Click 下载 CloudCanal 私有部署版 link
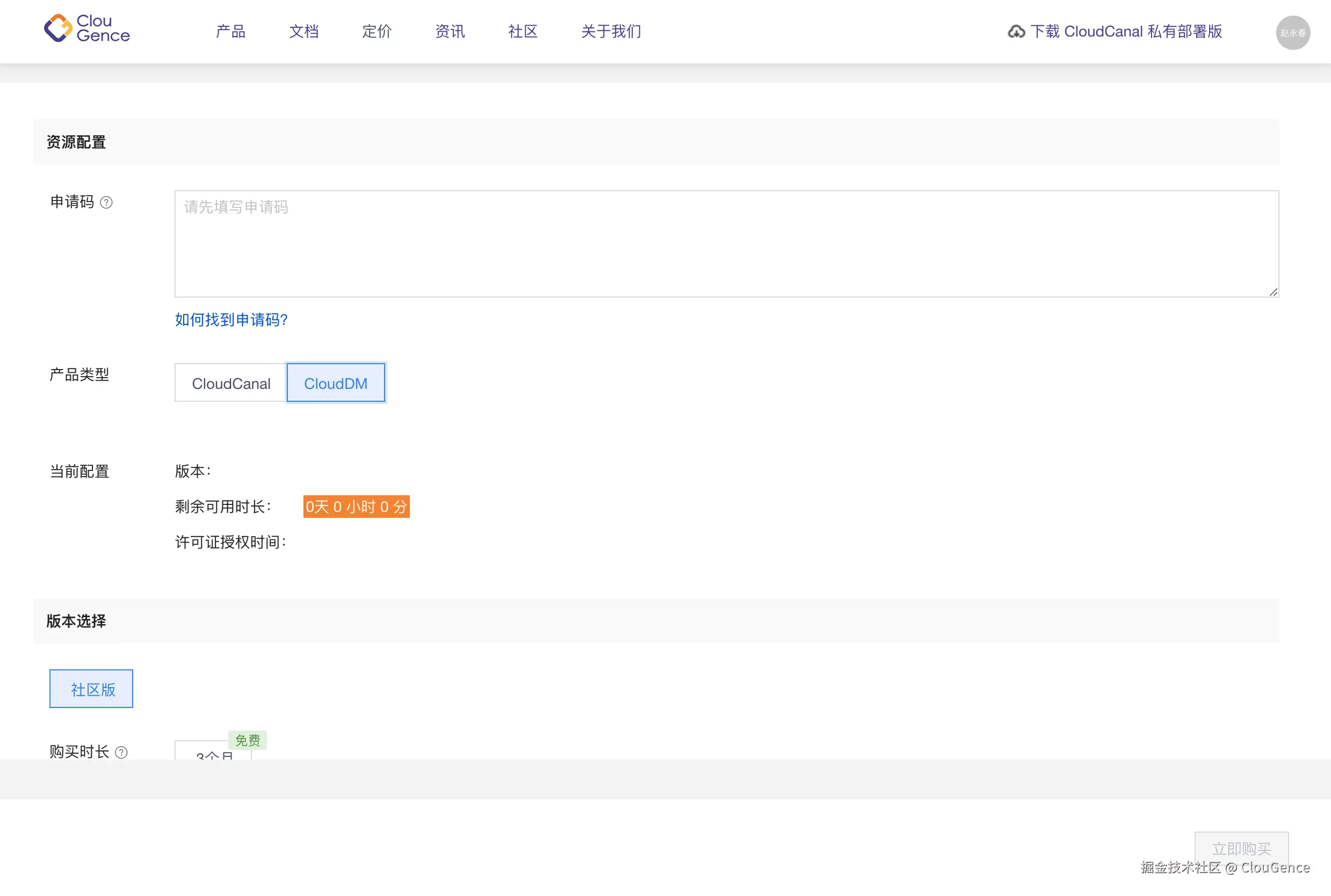1331x896 pixels. 1126,32
